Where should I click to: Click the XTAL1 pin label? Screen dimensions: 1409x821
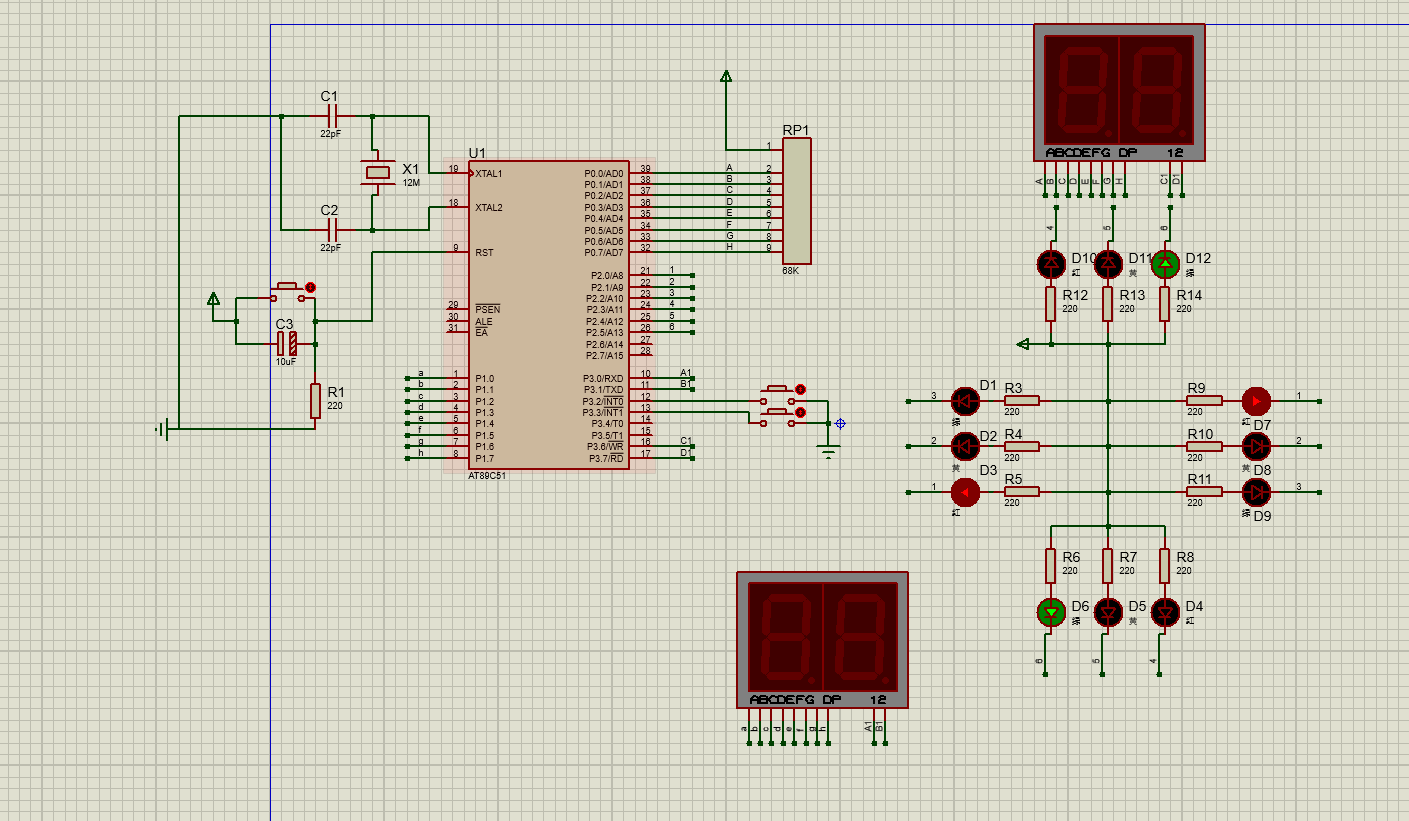point(489,173)
